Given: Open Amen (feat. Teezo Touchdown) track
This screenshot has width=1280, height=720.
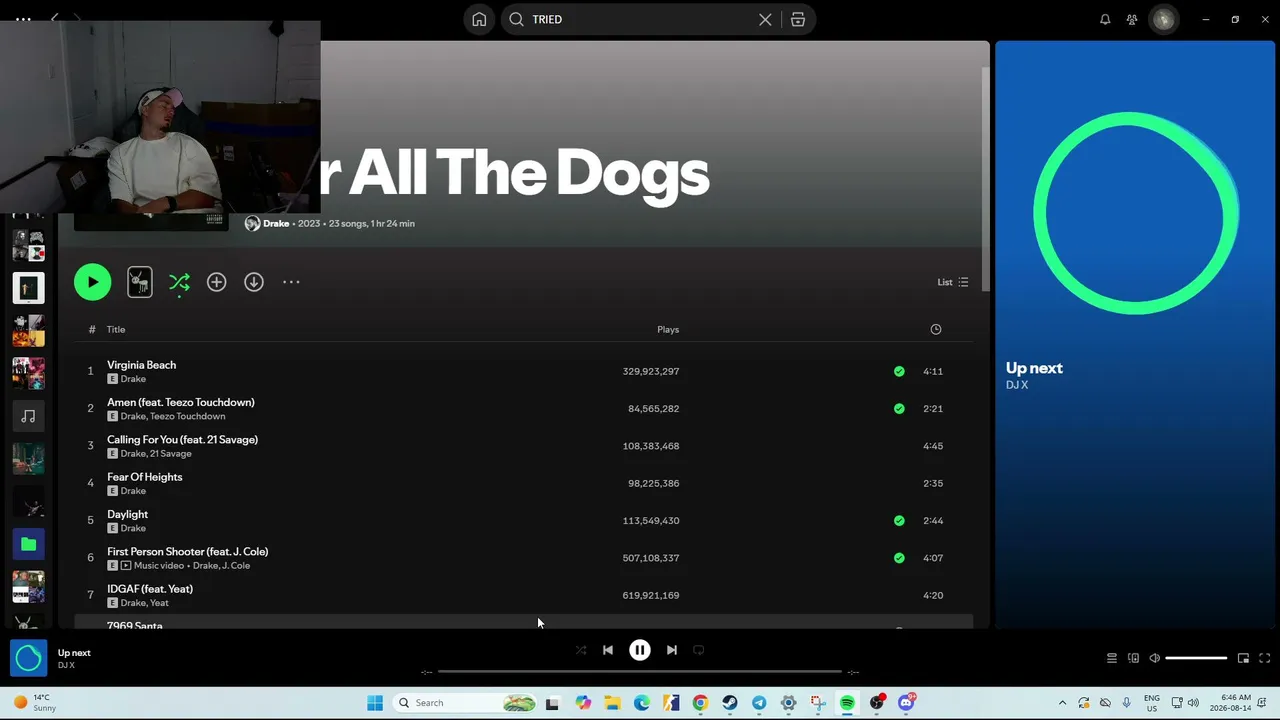Looking at the screenshot, I should [181, 402].
